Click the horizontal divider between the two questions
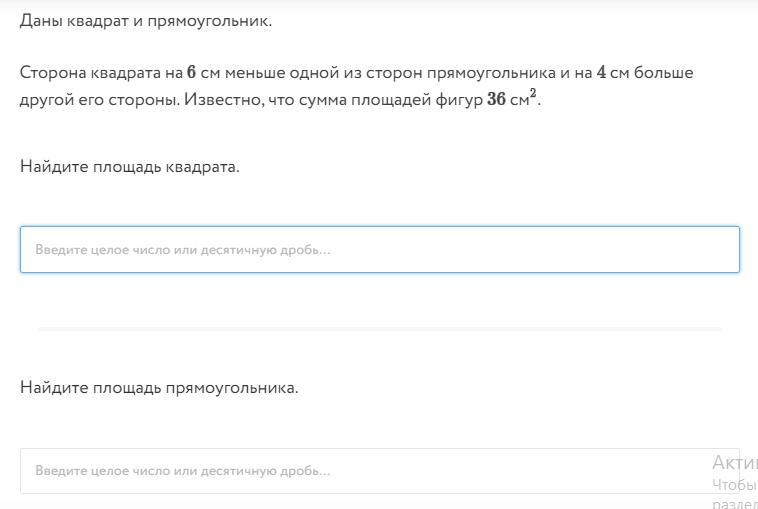Image resolution: width=758 pixels, height=509 pixels. point(379,329)
